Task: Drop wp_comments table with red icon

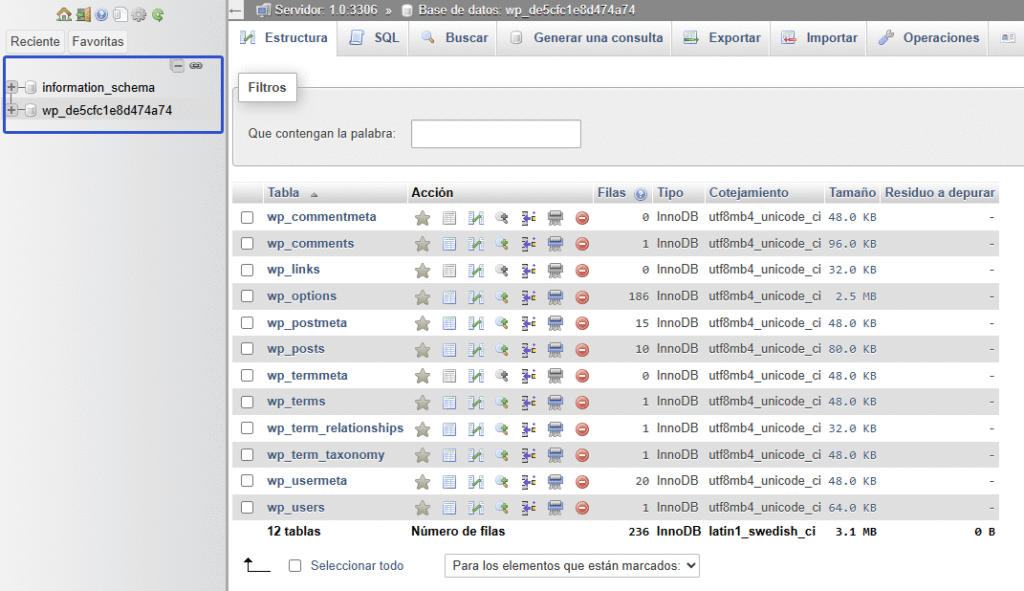Action: [582, 244]
